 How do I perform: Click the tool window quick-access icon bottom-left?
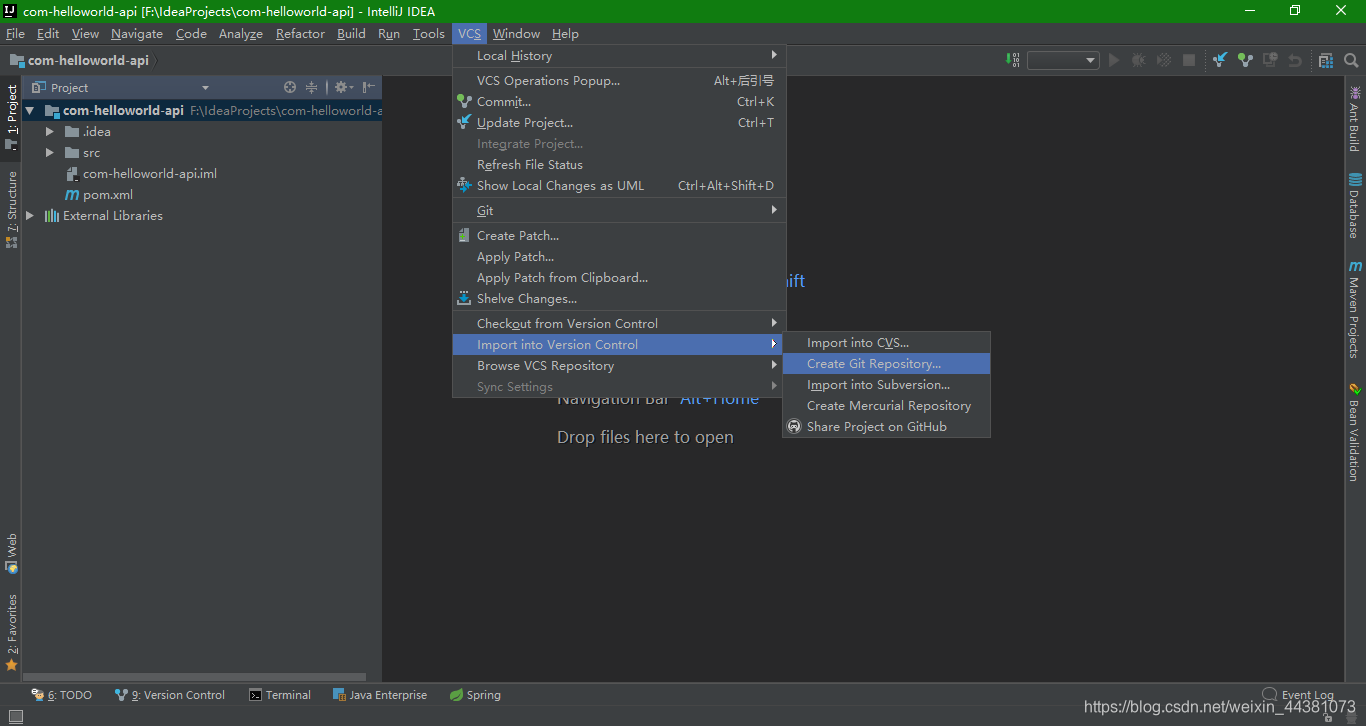(14, 716)
